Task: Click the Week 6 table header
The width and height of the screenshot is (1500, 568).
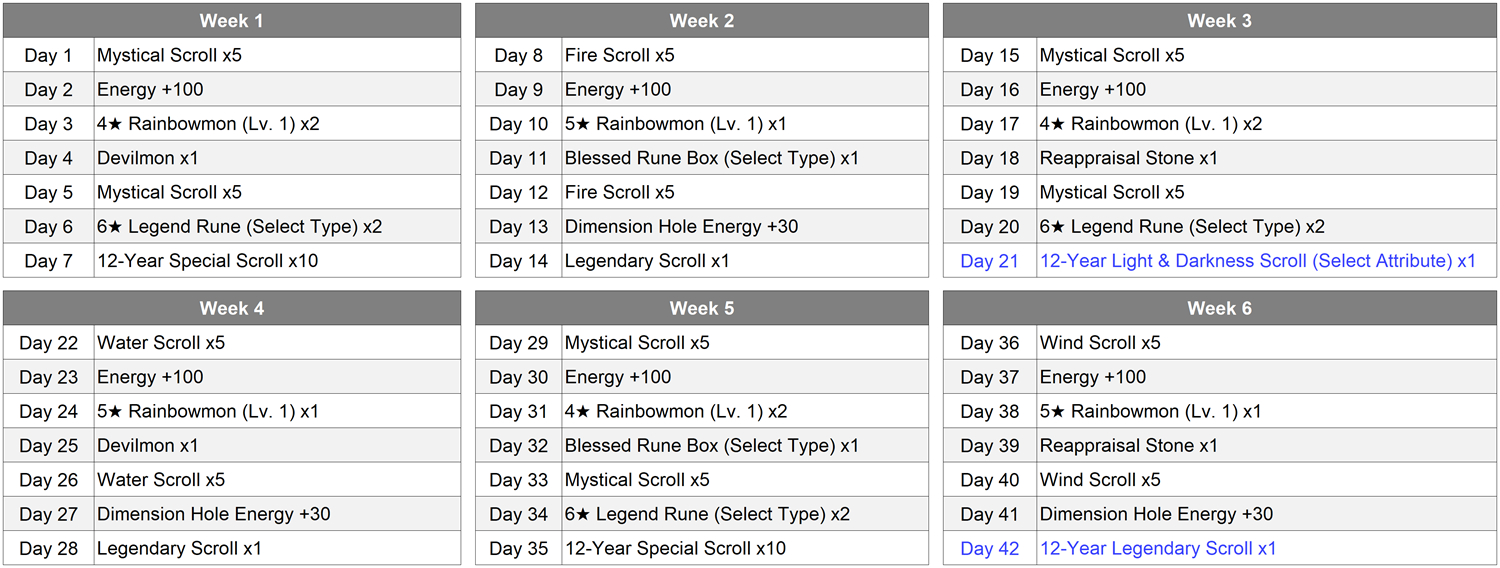Action: click(1219, 308)
